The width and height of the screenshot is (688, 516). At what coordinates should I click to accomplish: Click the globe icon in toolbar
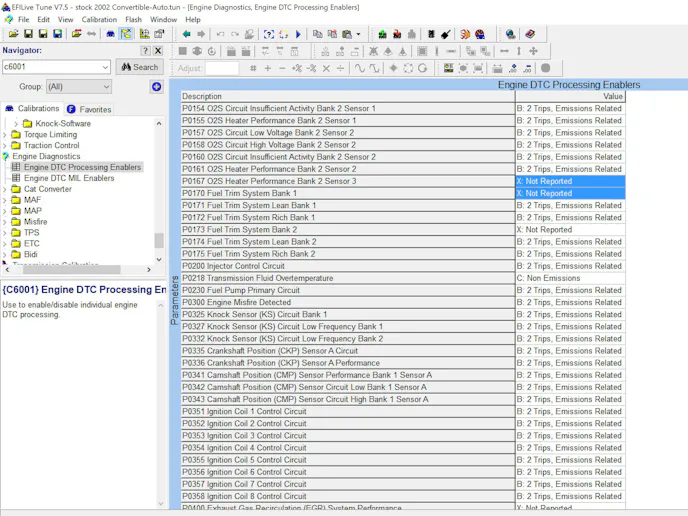511,34
